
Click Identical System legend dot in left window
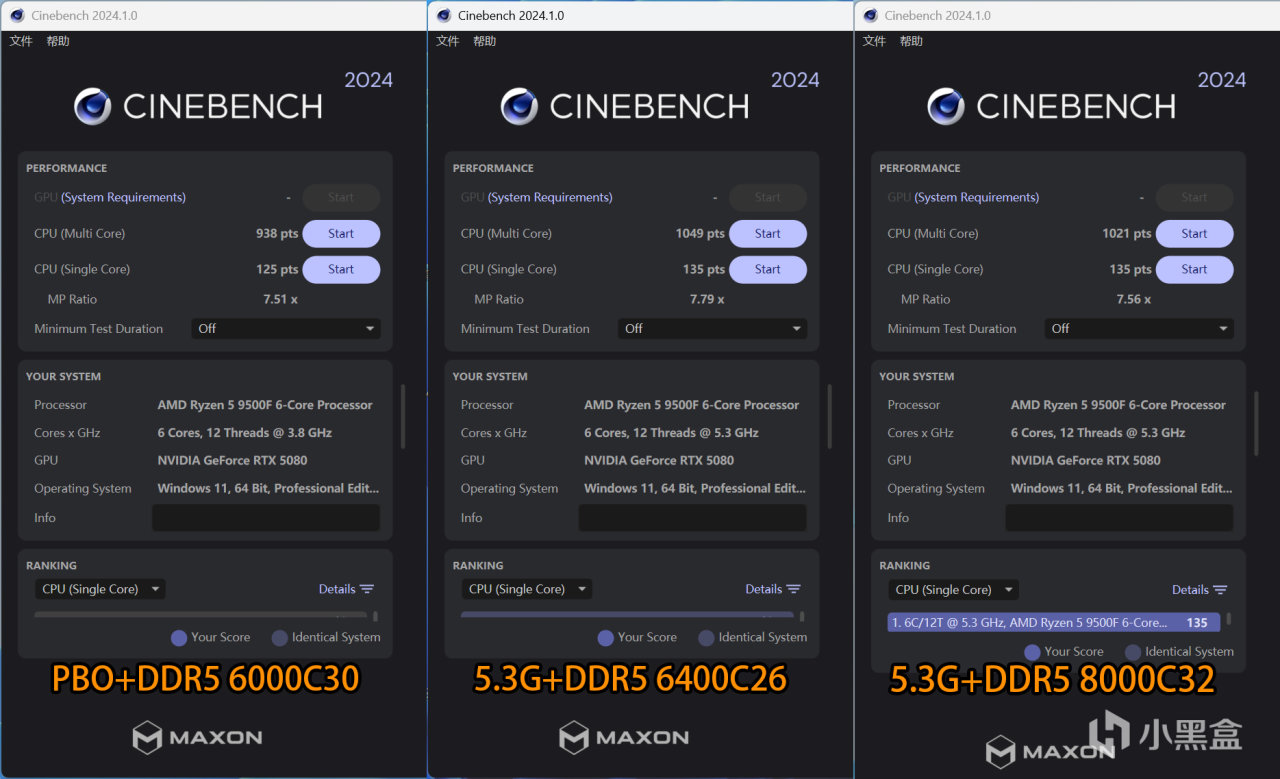pyautogui.click(x=280, y=638)
